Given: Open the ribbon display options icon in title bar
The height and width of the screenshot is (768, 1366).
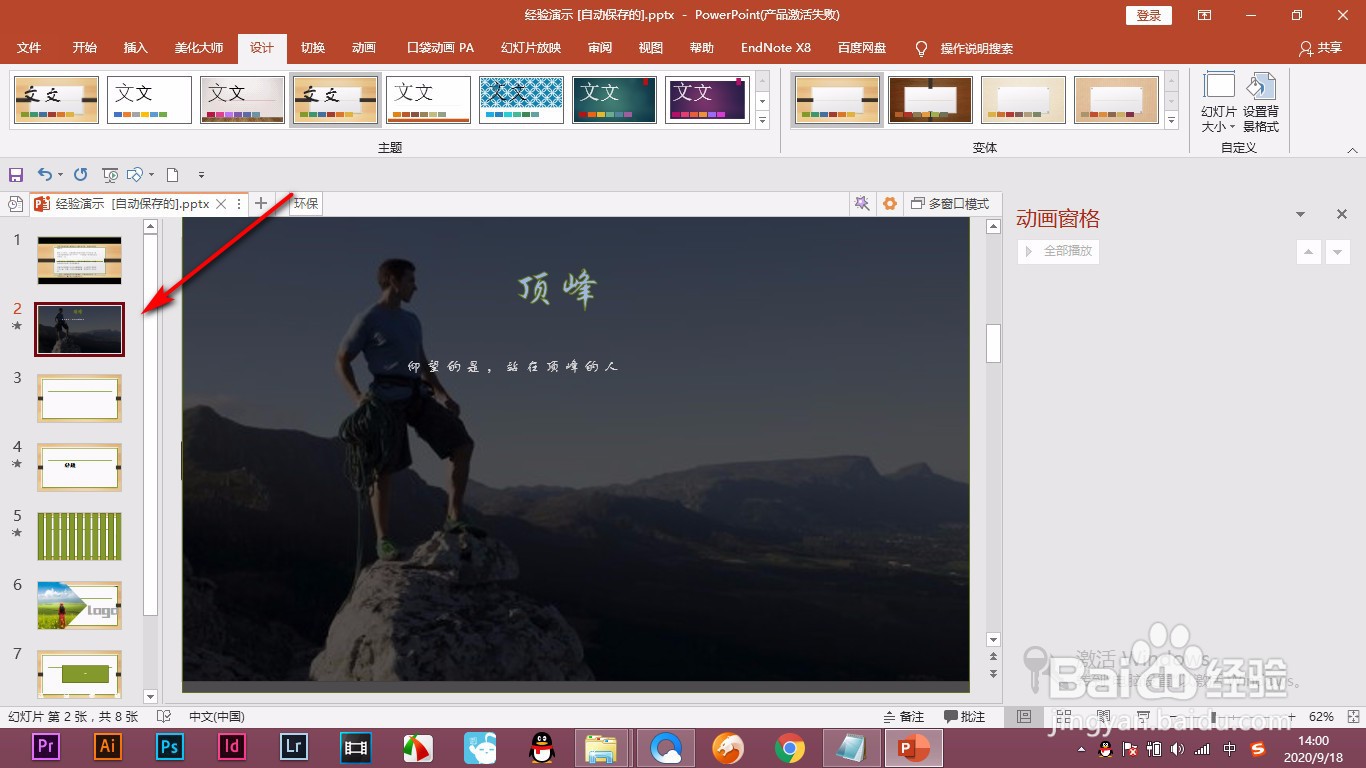Looking at the screenshot, I should click(1204, 15).
